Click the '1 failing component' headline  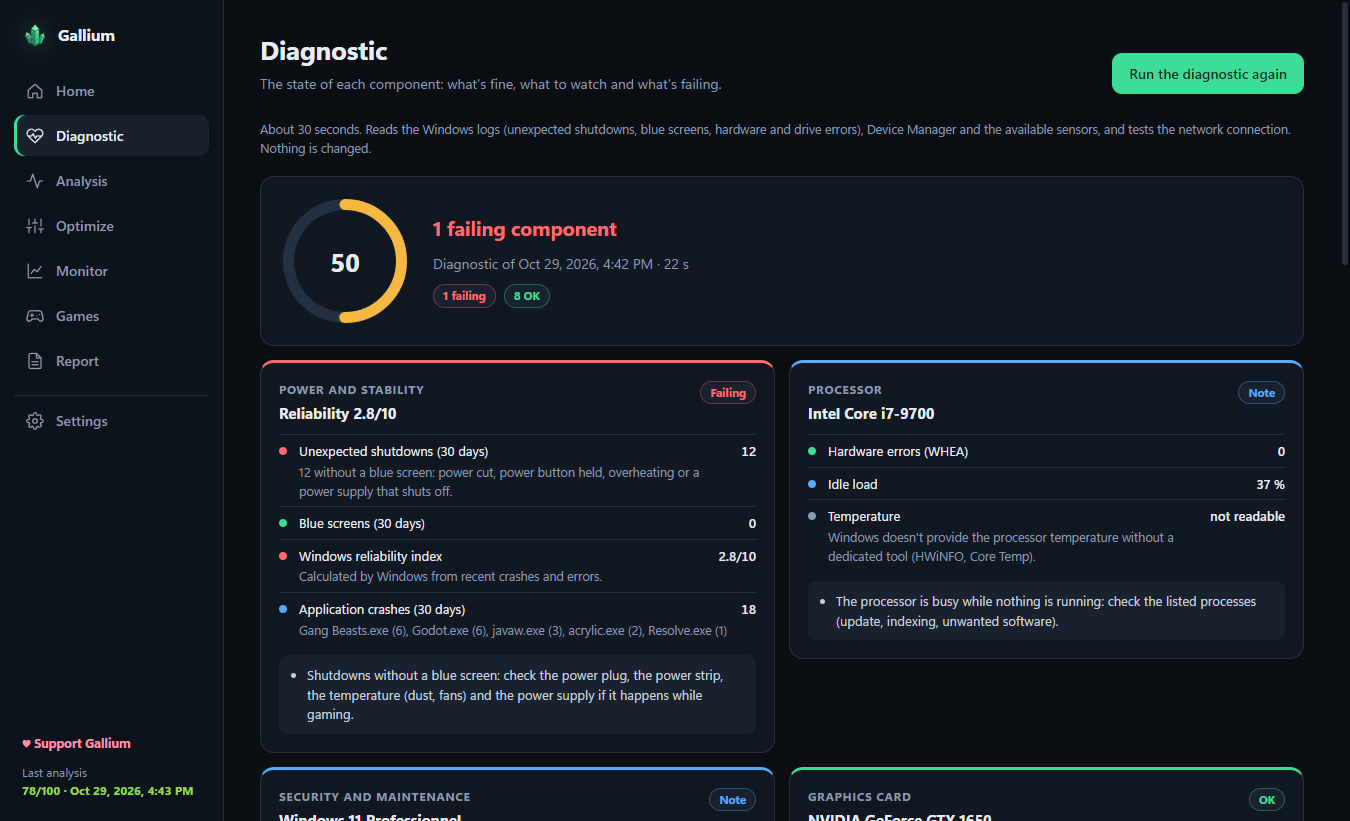coord(525,229)
